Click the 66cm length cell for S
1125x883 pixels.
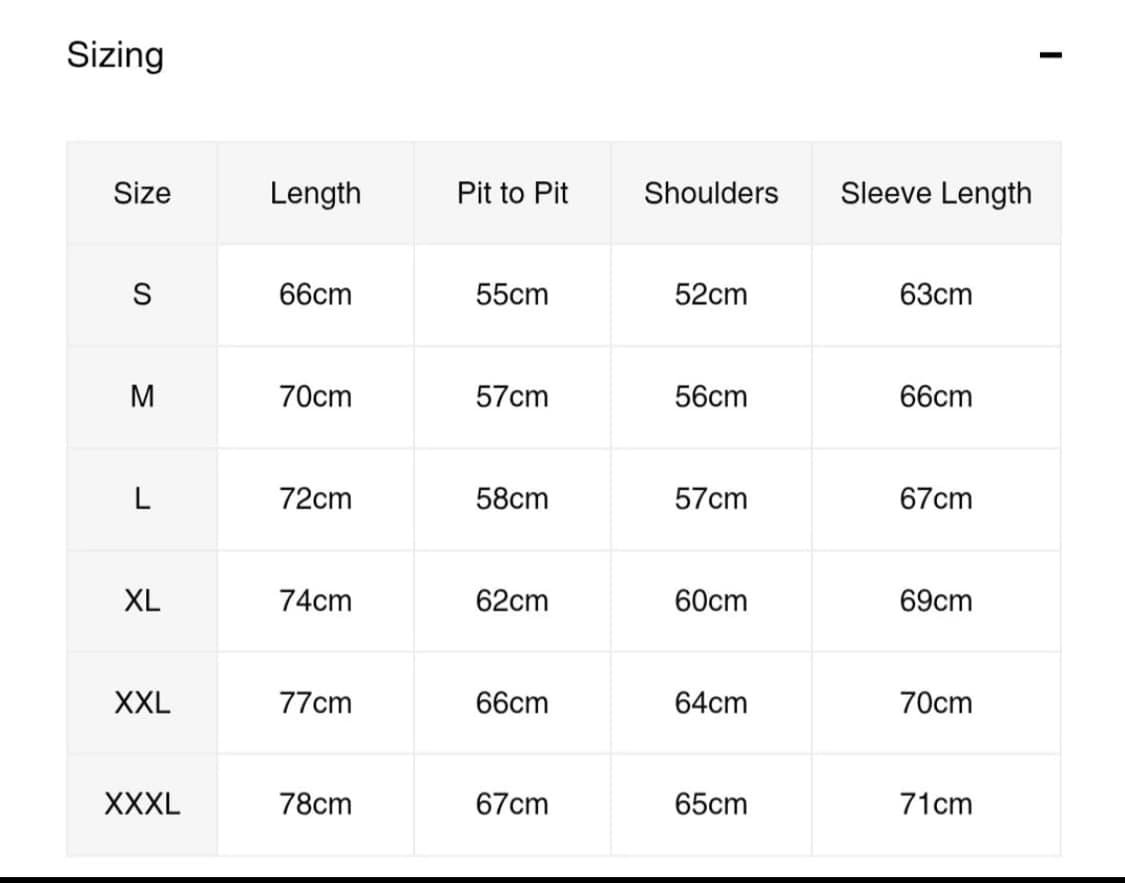(316, 295)
